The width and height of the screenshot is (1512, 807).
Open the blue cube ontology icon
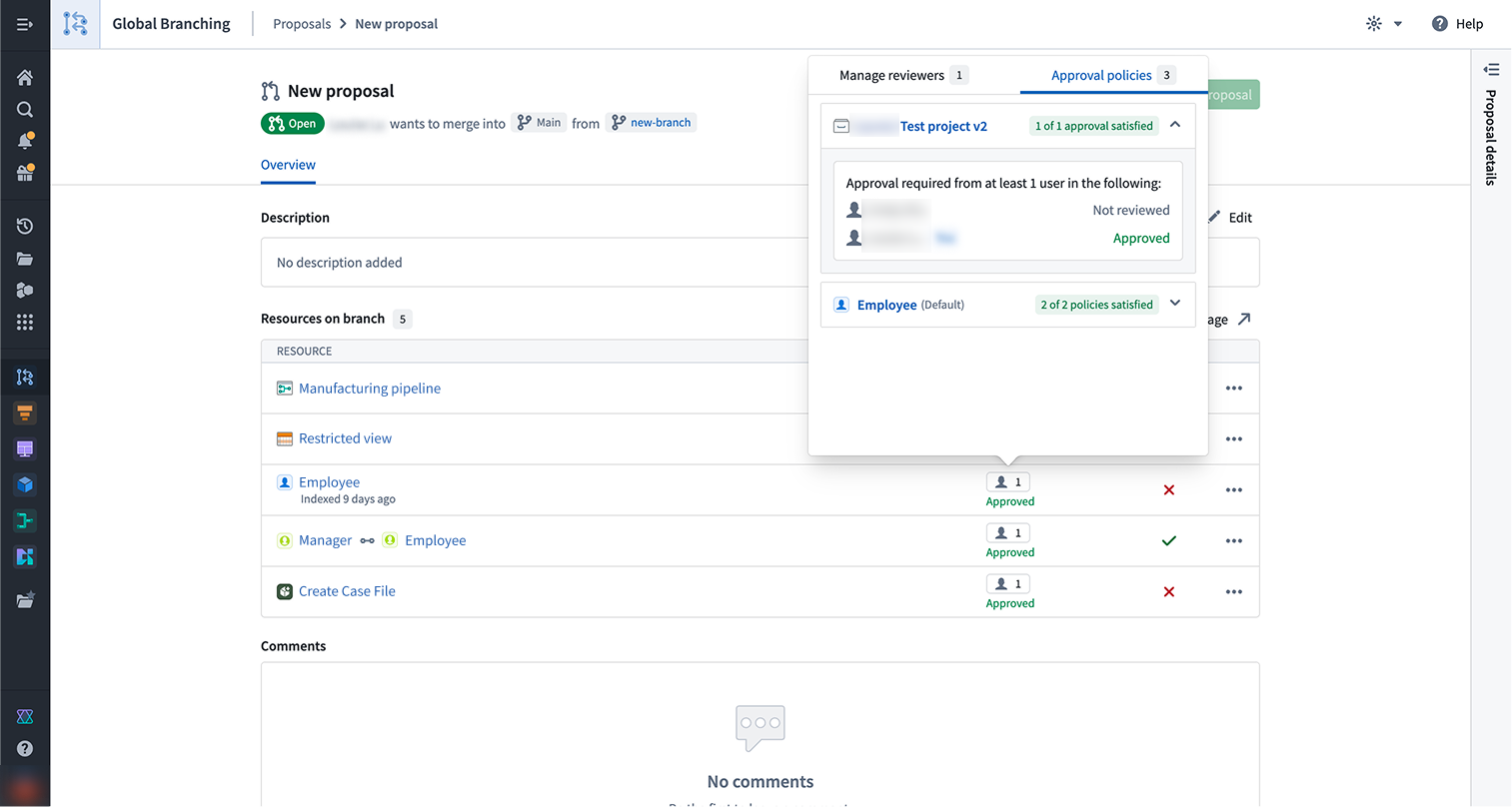[x=25, y=484]
